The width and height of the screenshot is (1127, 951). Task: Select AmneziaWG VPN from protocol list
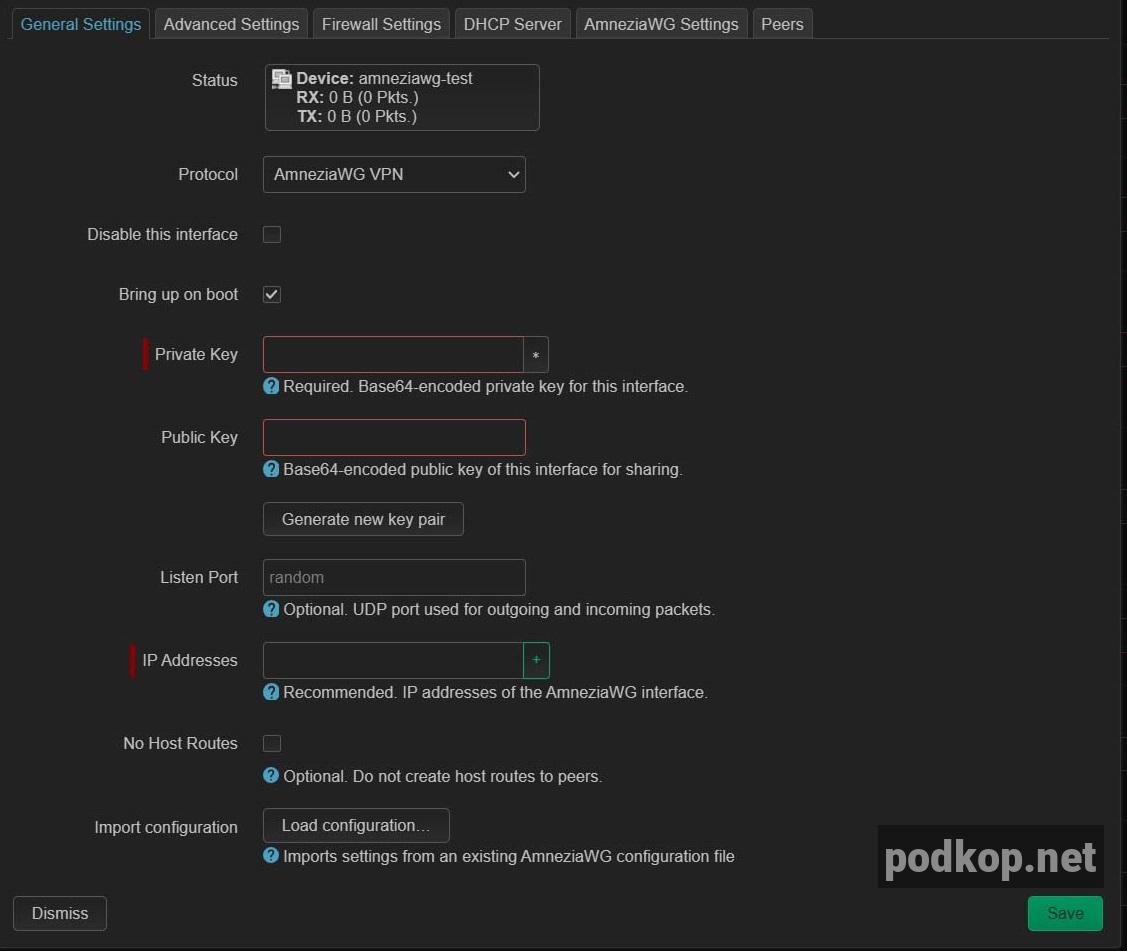393,174
